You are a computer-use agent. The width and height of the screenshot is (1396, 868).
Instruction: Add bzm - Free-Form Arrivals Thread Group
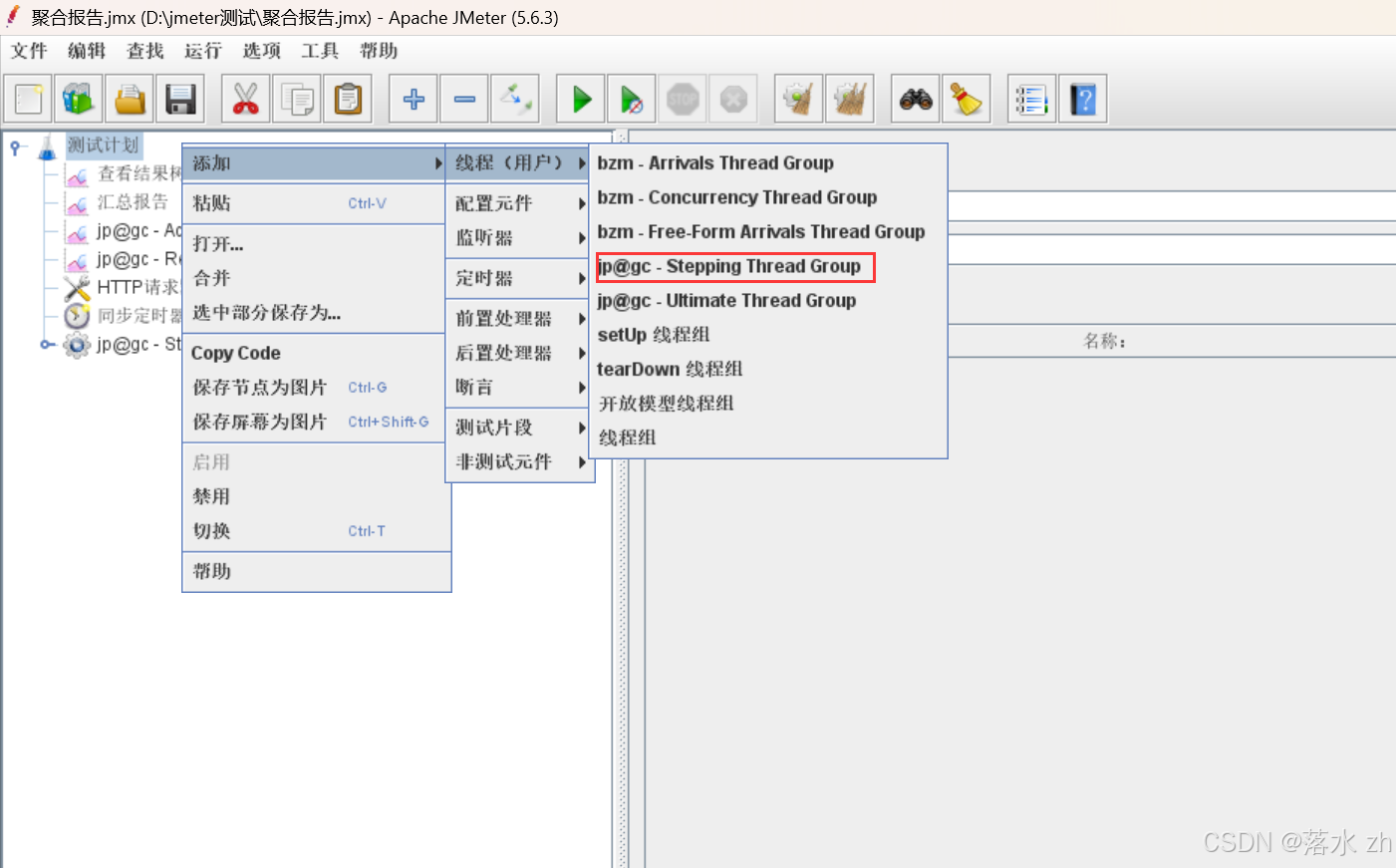(768, 232)
